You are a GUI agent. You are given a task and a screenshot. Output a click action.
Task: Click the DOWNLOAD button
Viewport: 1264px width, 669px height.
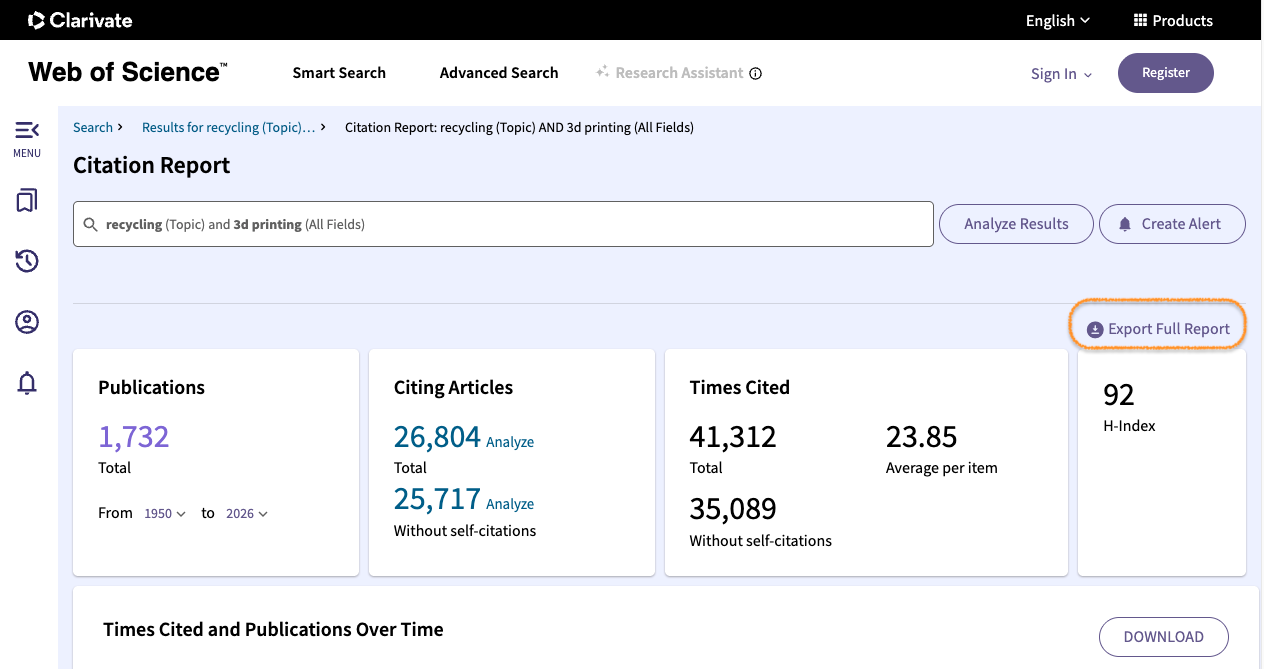(x=1164, y=637)
